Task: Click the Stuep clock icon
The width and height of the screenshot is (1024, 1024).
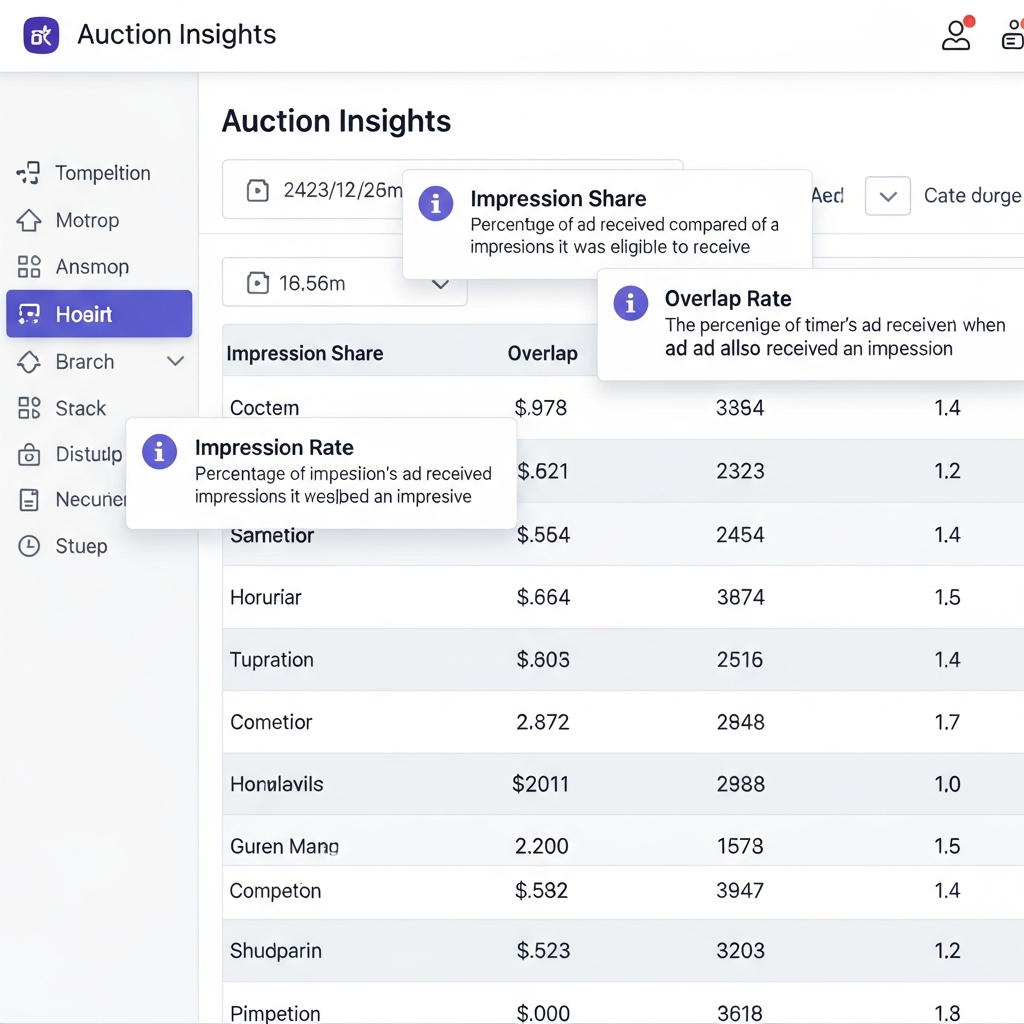Action: [29, 546]
